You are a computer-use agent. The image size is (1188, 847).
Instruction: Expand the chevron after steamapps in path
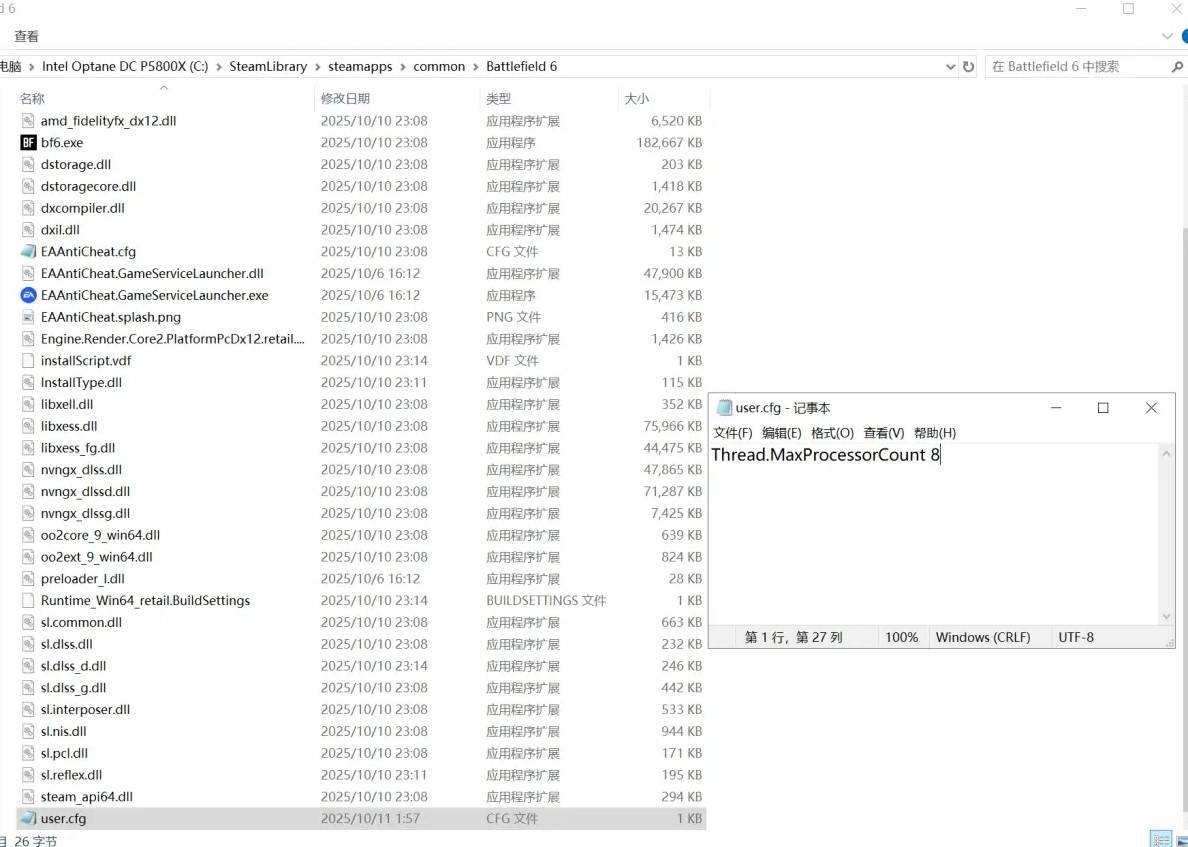click(403, 67)
